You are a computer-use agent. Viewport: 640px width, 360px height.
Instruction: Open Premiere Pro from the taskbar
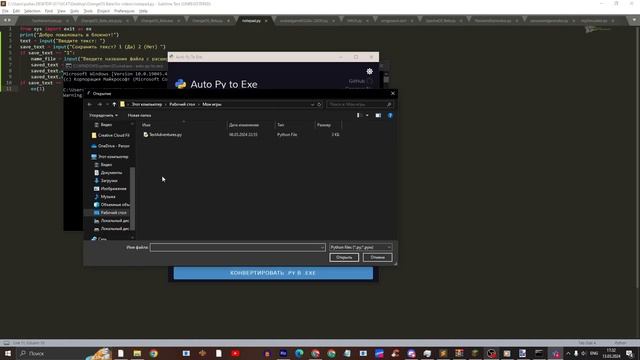click(283, 353)
